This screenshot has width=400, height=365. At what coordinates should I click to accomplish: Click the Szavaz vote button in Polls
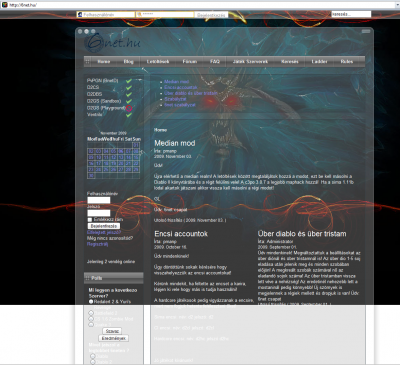click(112, 331)
